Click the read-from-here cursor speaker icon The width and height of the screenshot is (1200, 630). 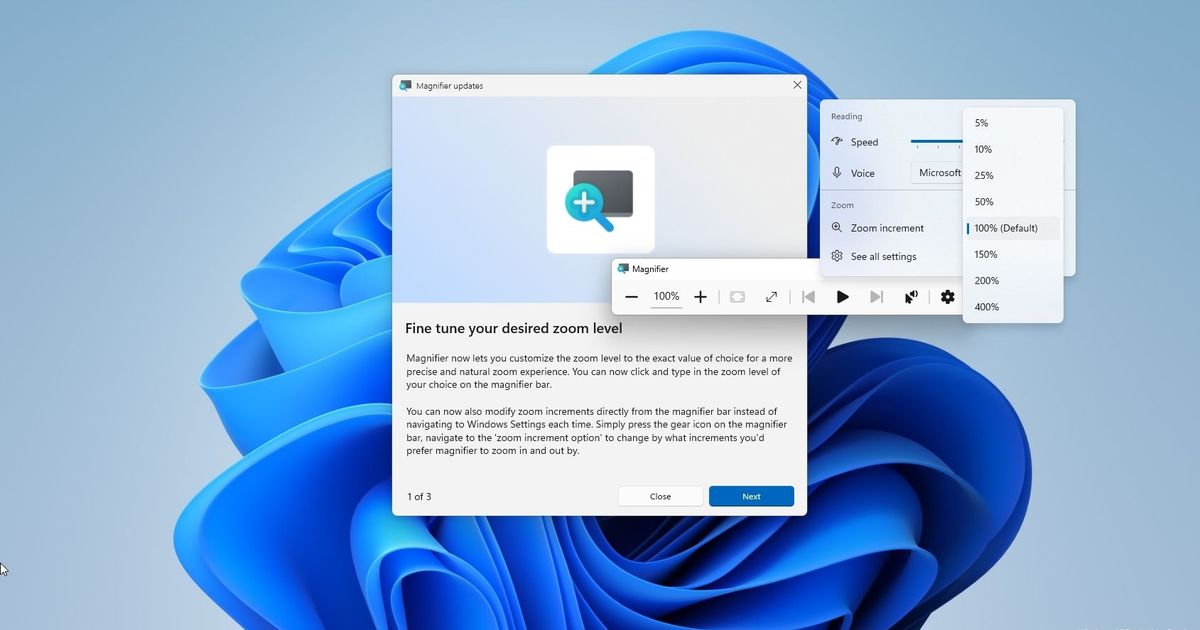911,297
